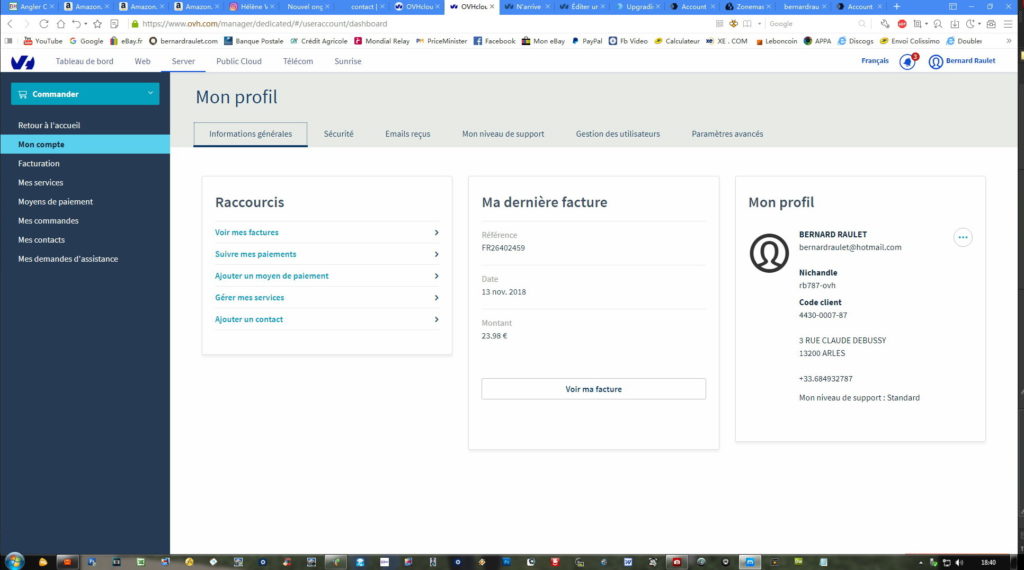Open Voir mes factures shortcut link
1024x570 pixels.
[247, 232]
